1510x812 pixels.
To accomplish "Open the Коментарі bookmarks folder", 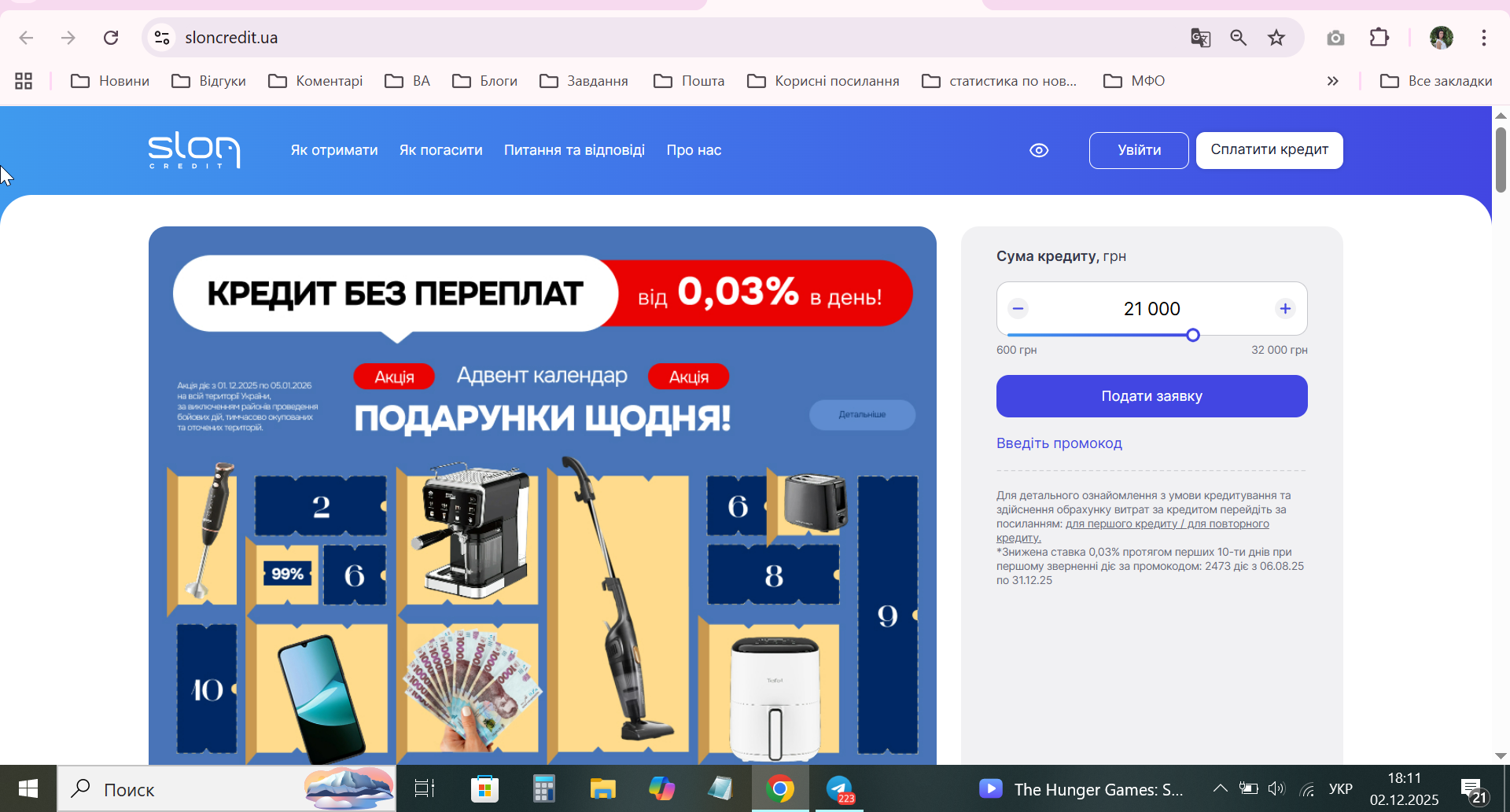I will [315, 81].
